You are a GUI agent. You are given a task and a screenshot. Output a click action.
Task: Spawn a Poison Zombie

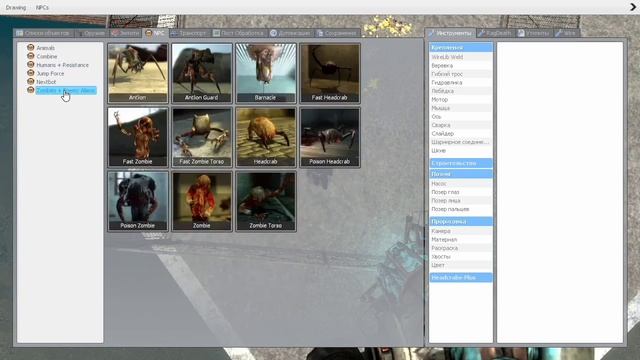[138, 201]
